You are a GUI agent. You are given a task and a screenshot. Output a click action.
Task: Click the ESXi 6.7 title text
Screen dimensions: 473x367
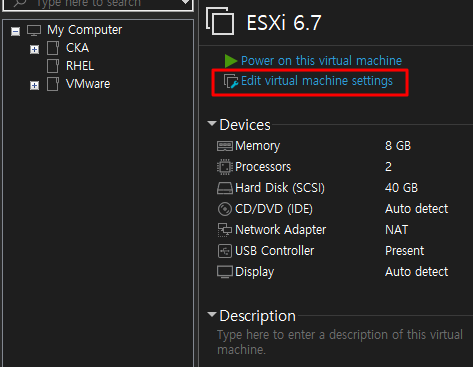(x=284, y=23)
